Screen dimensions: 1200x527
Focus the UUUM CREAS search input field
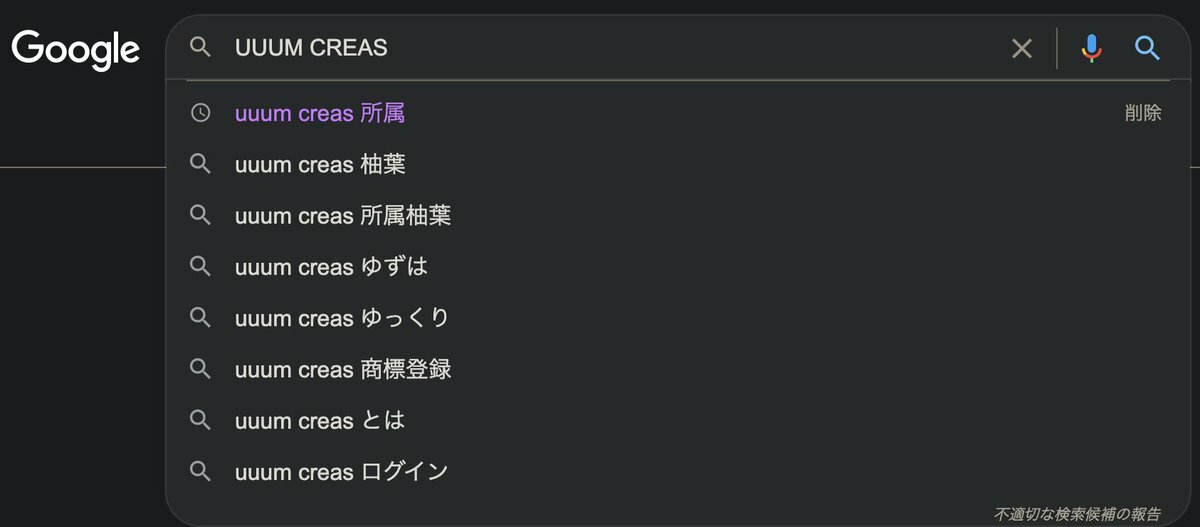pyautogui.click(x=612, y=47)
